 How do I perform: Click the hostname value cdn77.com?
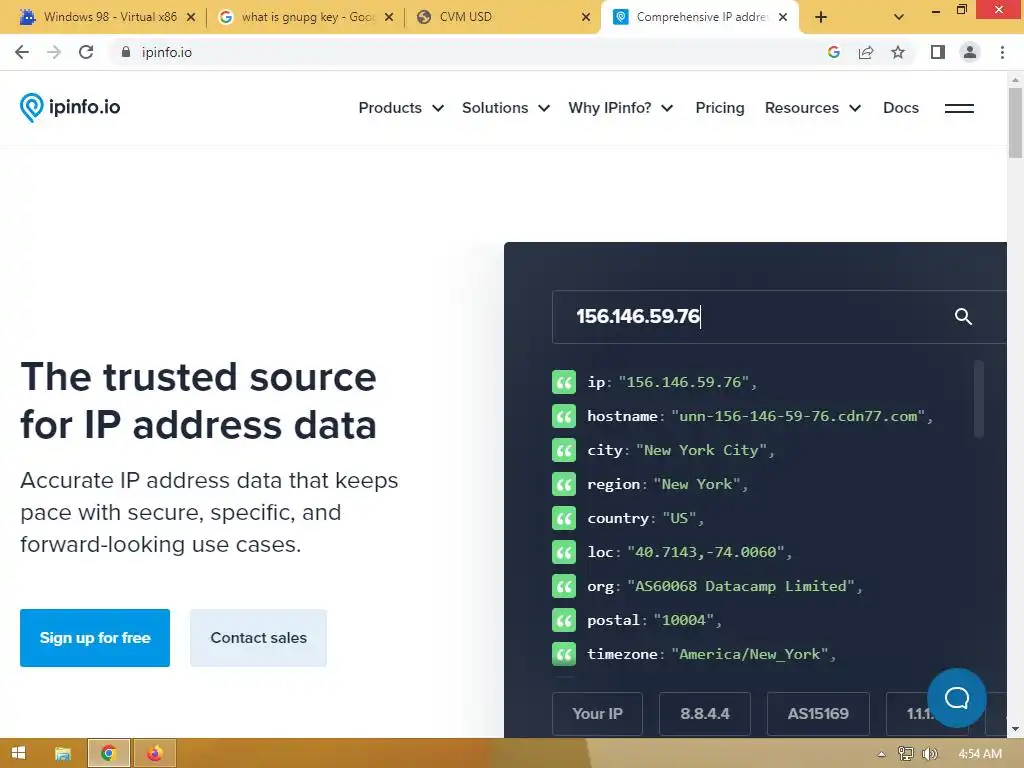point(798,416)
